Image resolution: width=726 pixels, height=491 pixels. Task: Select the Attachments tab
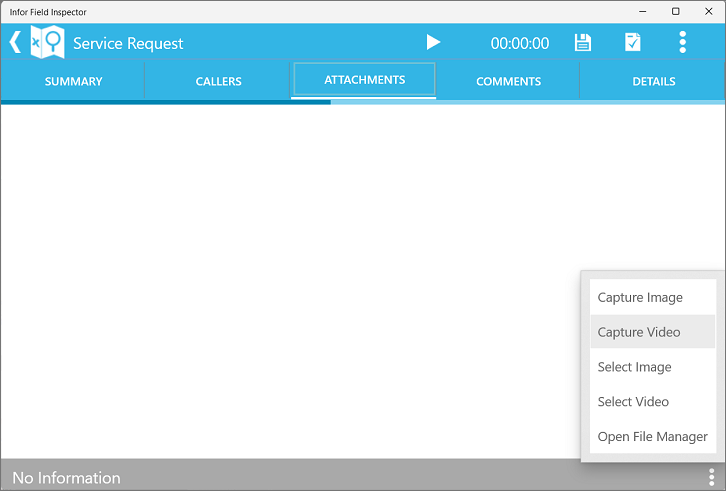(x=364, y=80)
